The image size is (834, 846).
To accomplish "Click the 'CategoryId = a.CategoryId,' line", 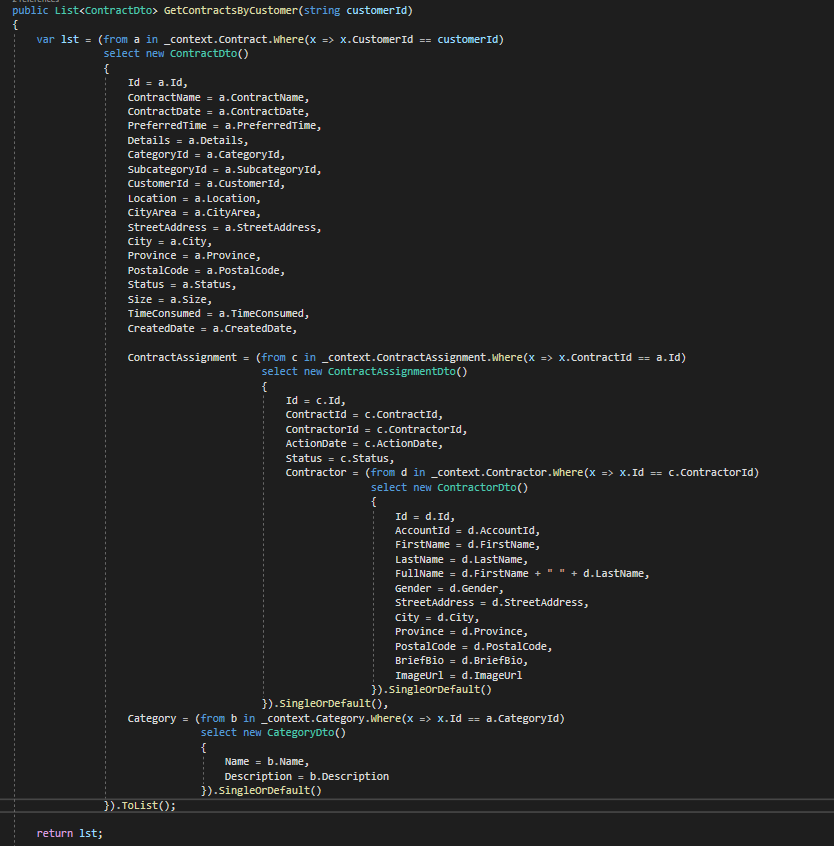I will click(206, 155).
